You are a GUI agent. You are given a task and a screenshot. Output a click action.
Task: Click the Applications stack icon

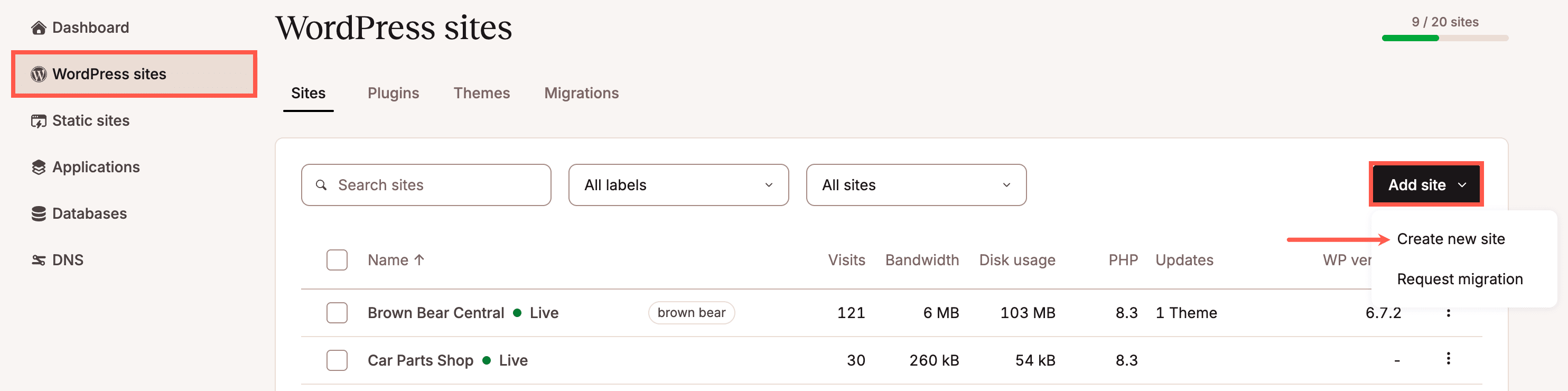click(x=39, y=167)
